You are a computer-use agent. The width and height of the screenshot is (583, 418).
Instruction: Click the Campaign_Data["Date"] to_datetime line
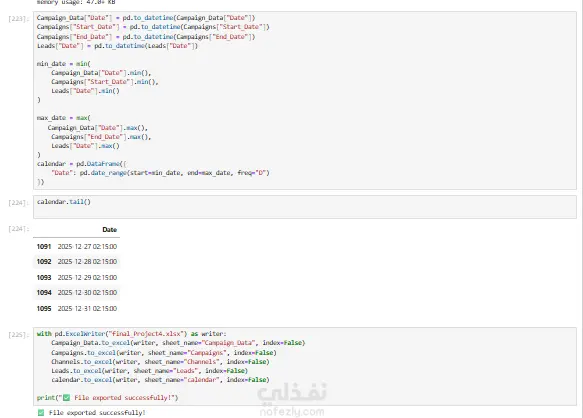pos(146,18)
